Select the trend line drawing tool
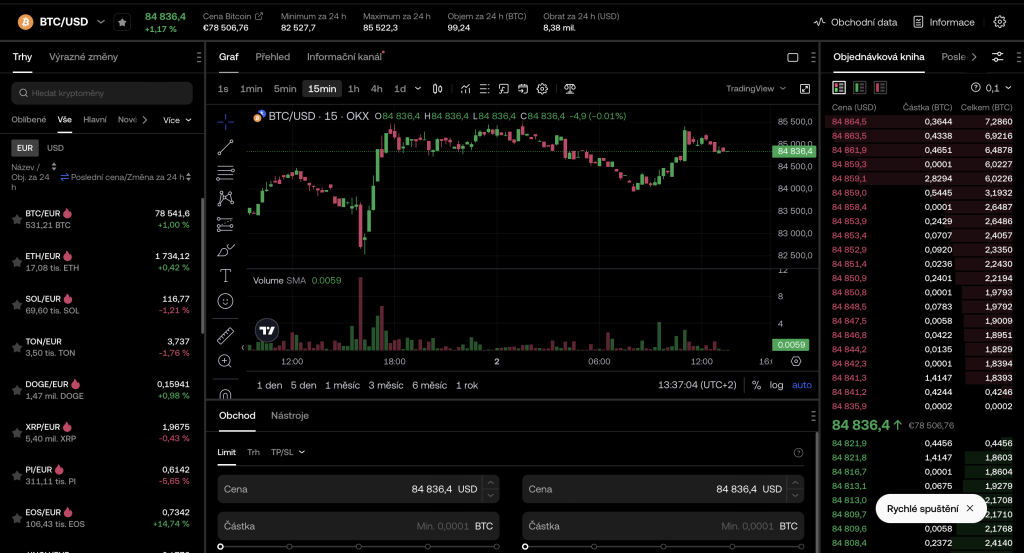Image resolution: width=1024 pixels, height=553 pixels. coord(225,148)
